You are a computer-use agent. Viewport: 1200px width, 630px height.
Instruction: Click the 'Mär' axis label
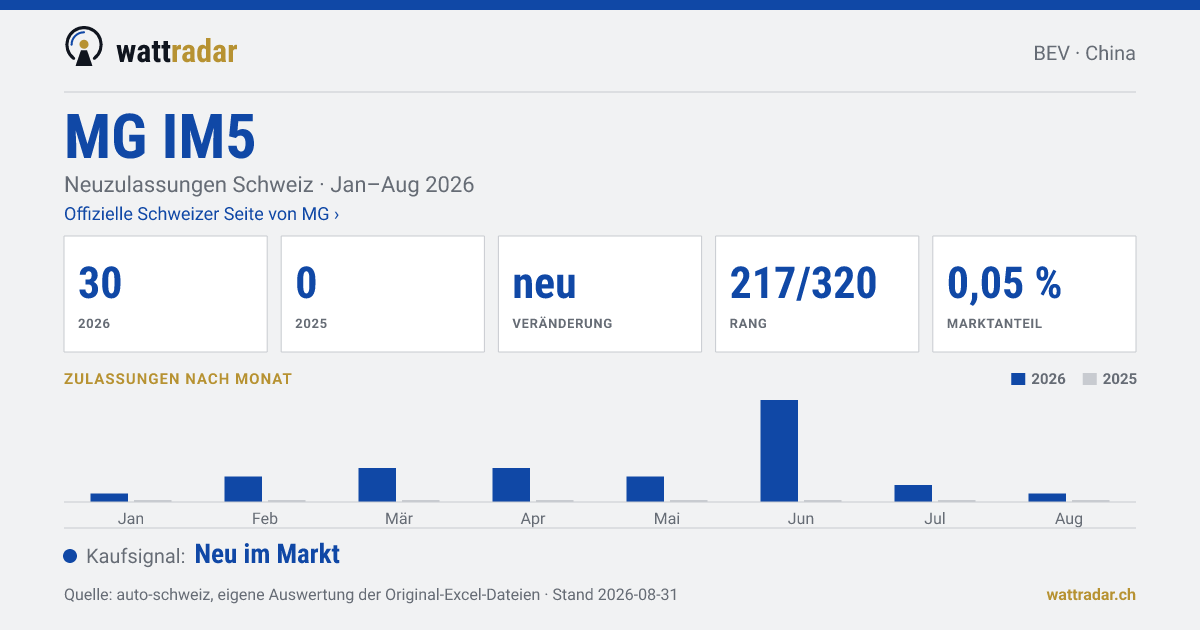click(399, 518)
